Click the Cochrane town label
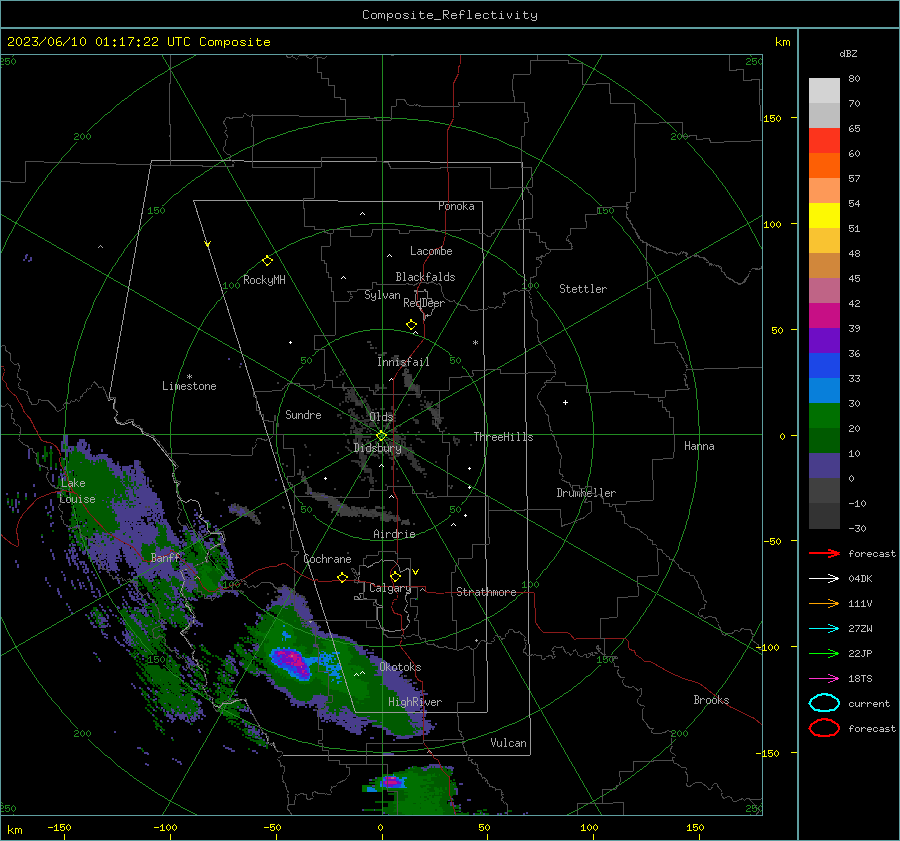This screenshot has width=900, height=841. pos(327,559)
